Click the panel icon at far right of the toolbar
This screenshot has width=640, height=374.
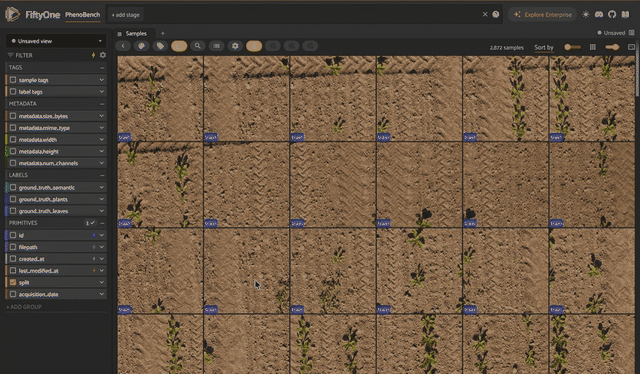(x=631, y=47)
